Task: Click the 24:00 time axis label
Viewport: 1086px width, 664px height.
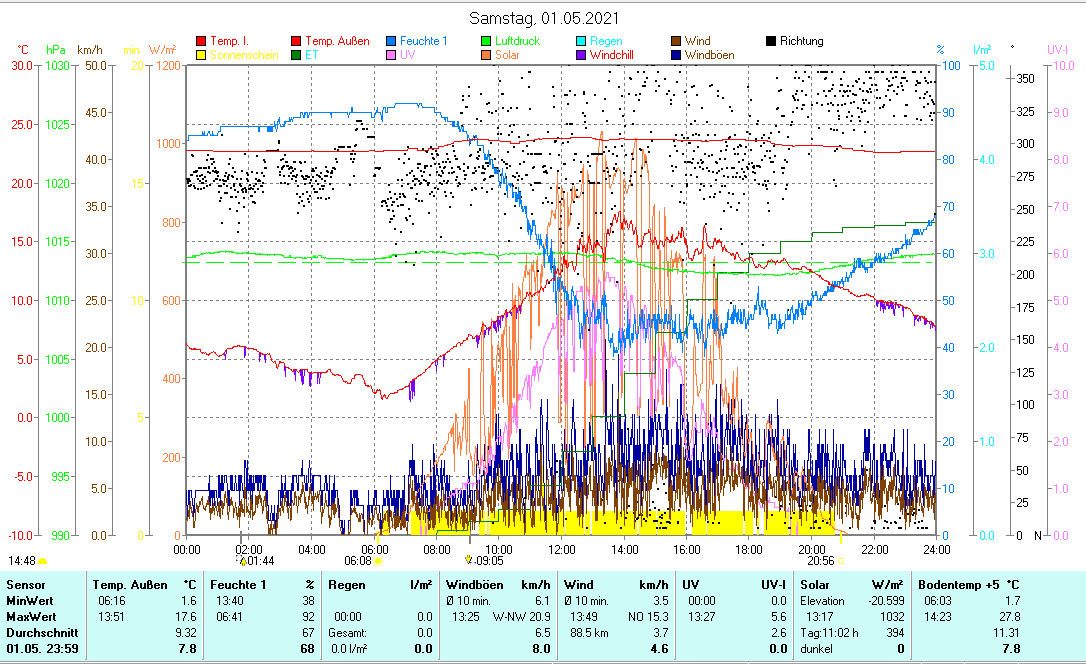Action: 936,550
